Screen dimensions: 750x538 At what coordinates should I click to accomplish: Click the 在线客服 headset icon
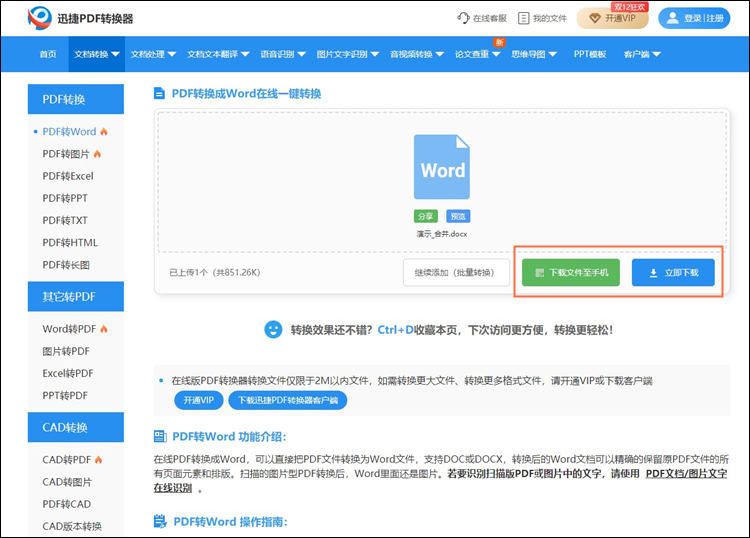(x=463, y=18)
